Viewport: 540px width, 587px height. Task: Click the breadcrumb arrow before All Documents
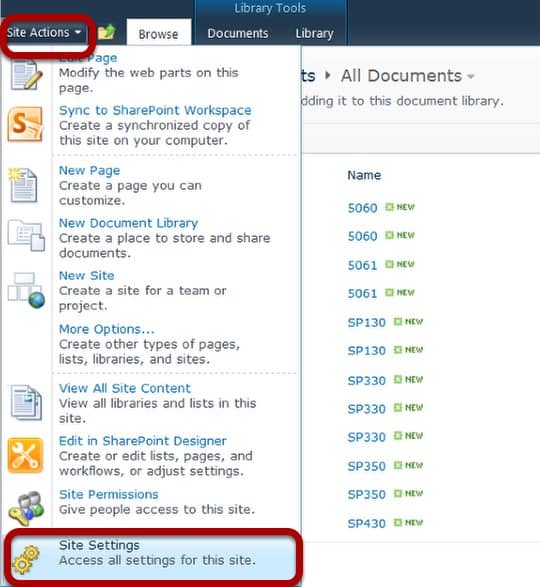pyautogui.click(x=328, y=76)
